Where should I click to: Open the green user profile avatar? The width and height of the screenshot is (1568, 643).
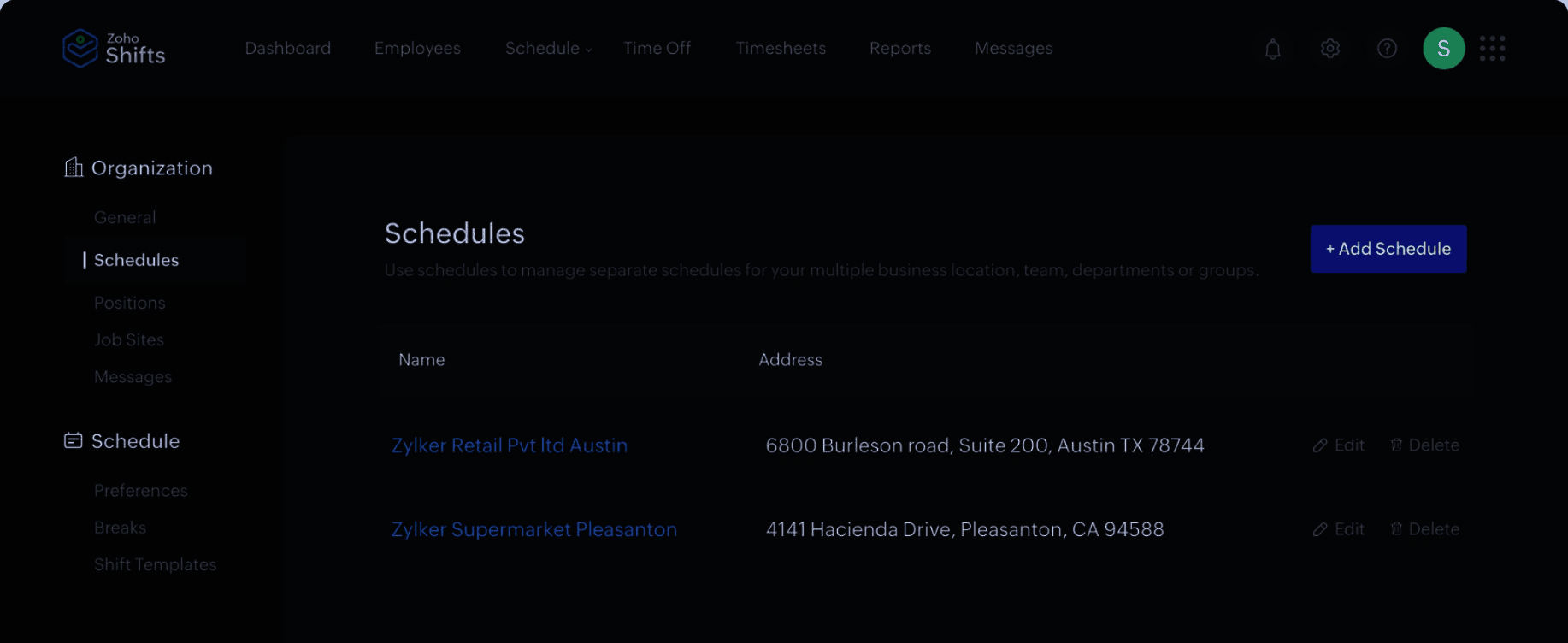coord(1443,49)
